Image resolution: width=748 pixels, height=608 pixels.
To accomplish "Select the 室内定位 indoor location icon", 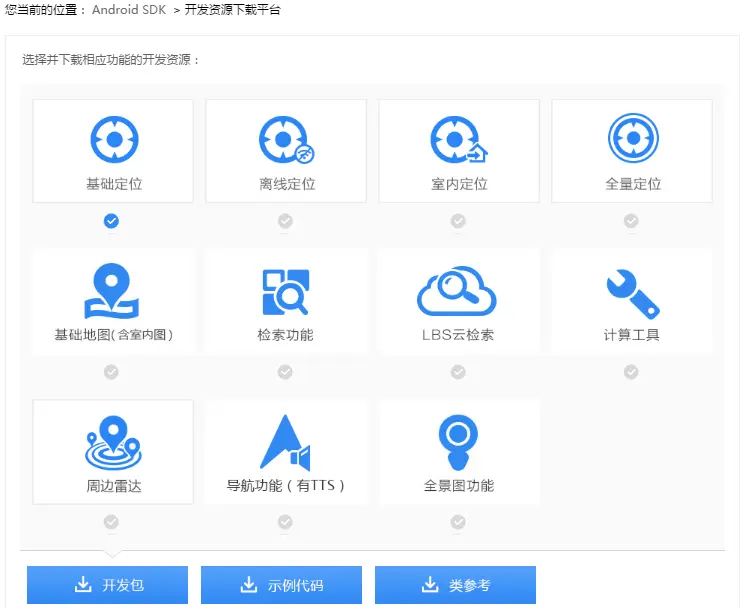I will coord(459,139).
